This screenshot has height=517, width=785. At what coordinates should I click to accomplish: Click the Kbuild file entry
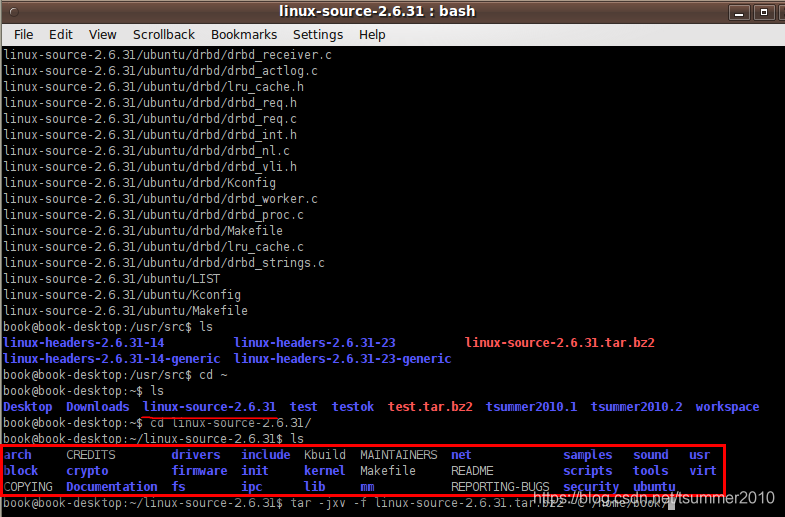coord(325,455)
